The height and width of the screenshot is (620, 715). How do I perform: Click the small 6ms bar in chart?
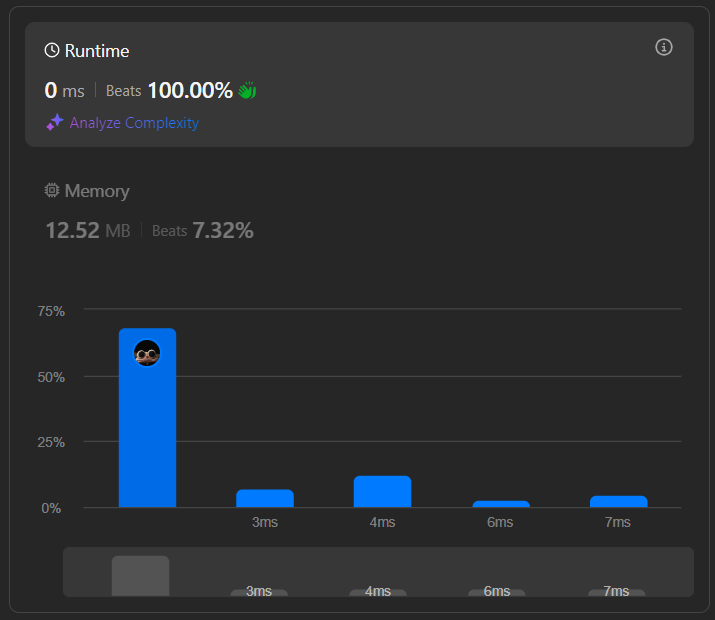click(500, 504)
